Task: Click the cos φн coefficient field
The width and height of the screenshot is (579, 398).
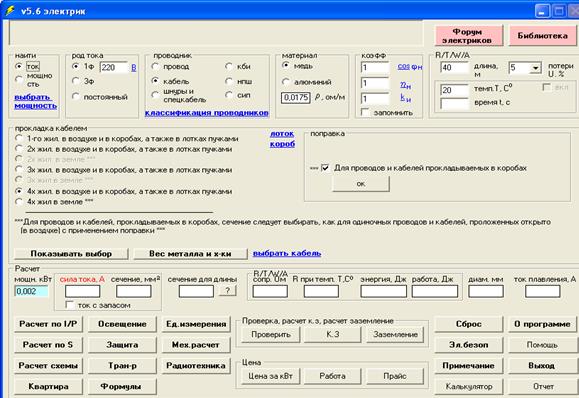Action: coord(375,68)
